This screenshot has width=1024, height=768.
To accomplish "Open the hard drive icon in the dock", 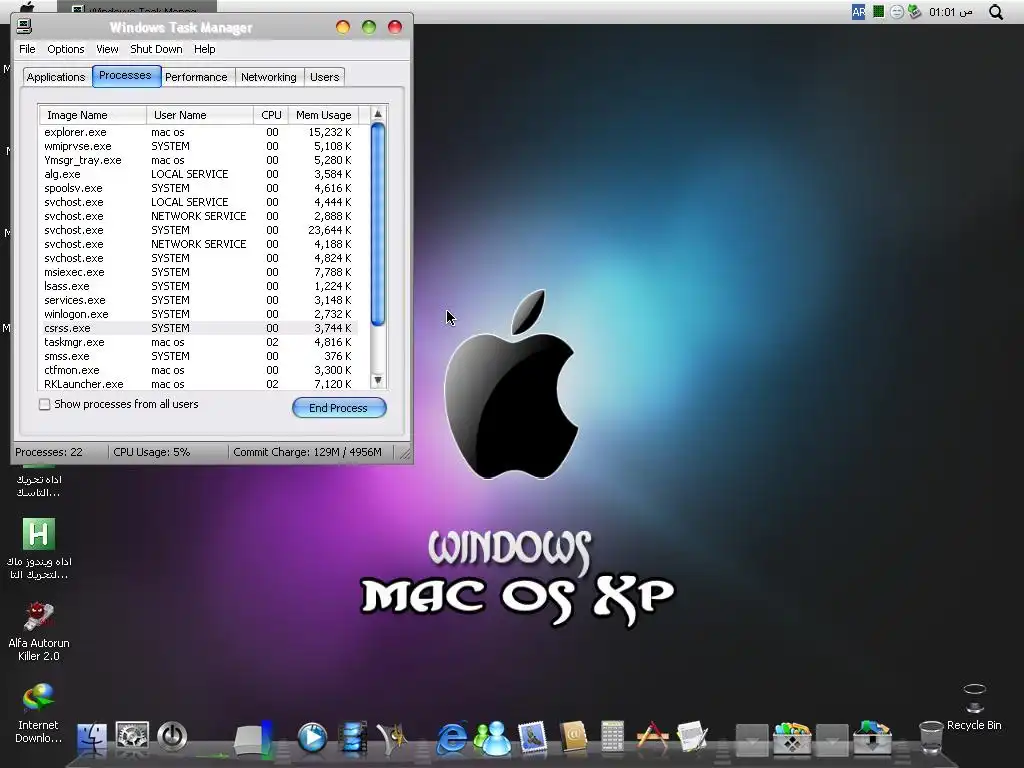I will coord(253,739).
